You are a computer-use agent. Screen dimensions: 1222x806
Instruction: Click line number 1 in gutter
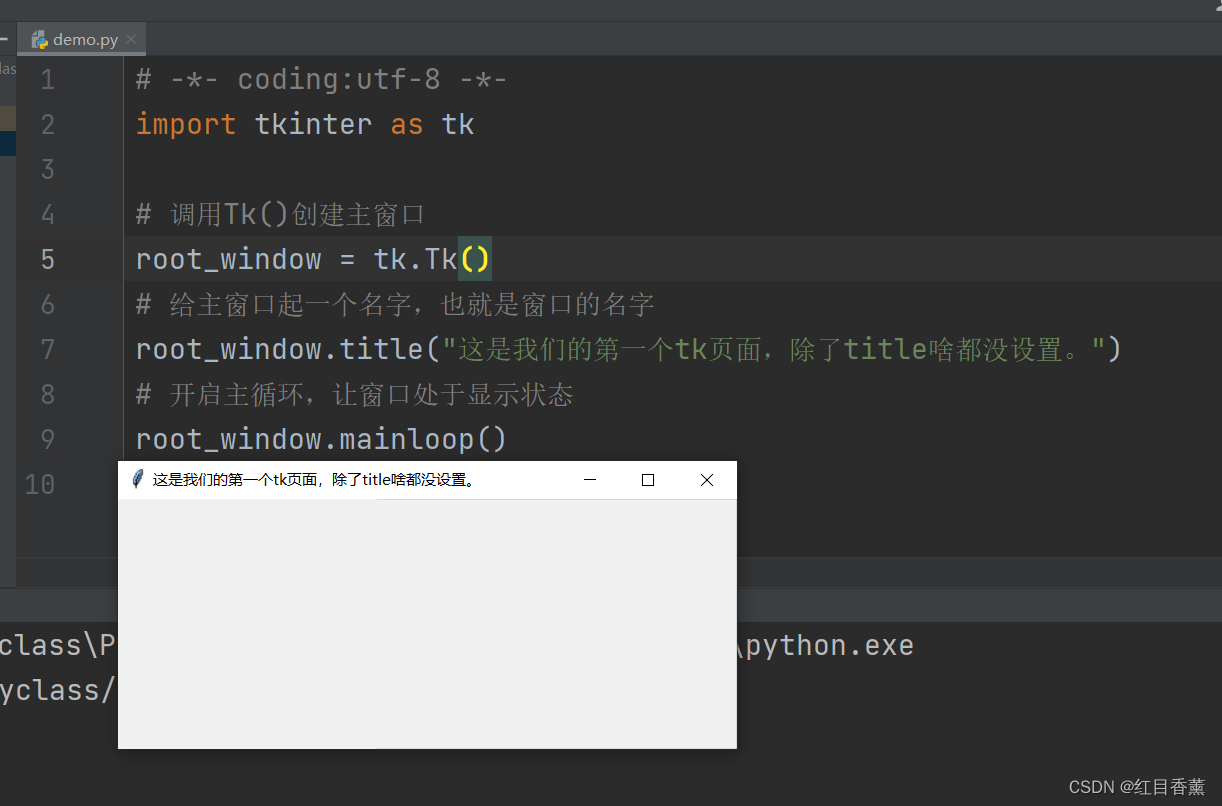[47, 80]
